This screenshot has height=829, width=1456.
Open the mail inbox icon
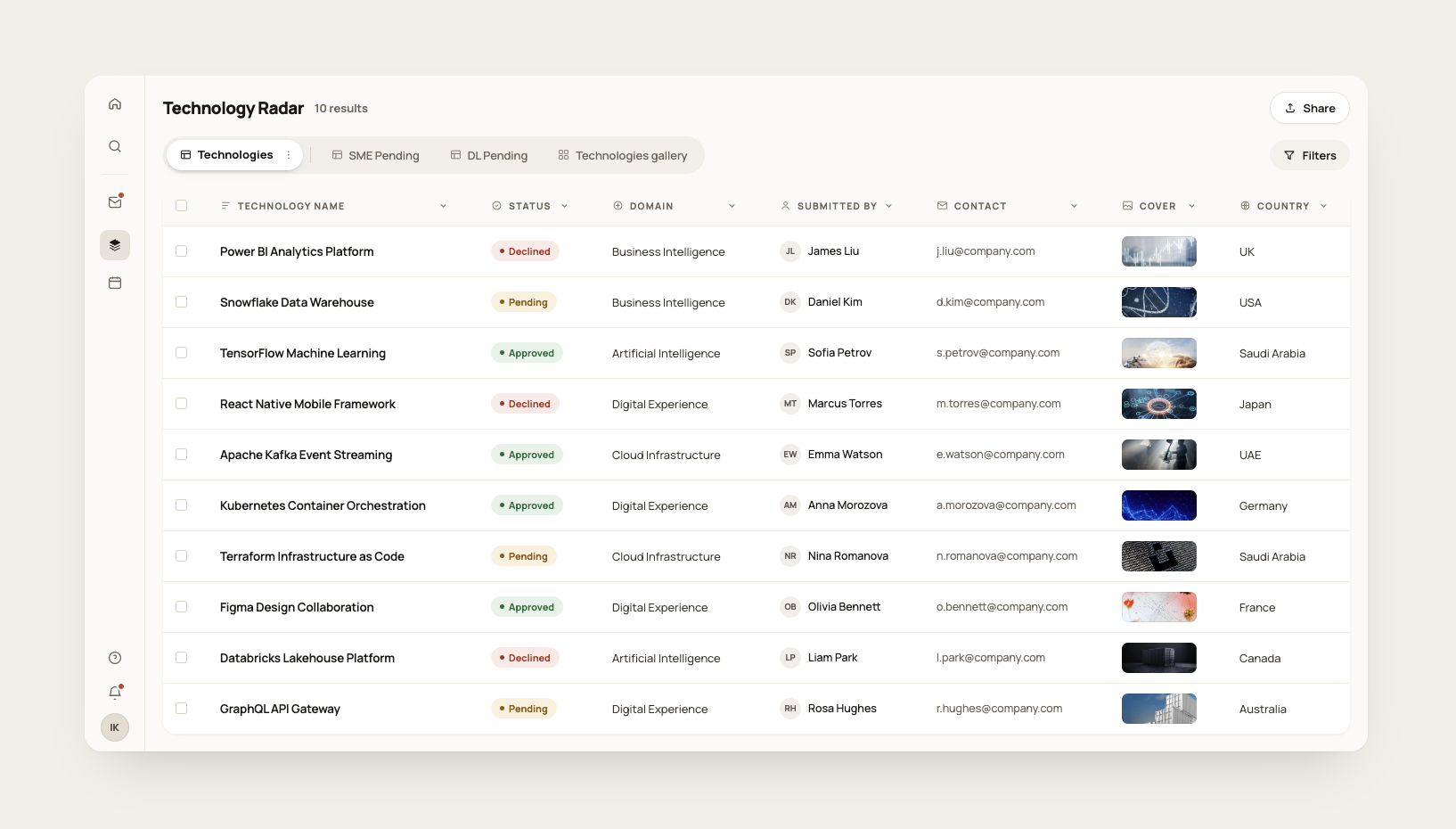[x=115, y=202]
